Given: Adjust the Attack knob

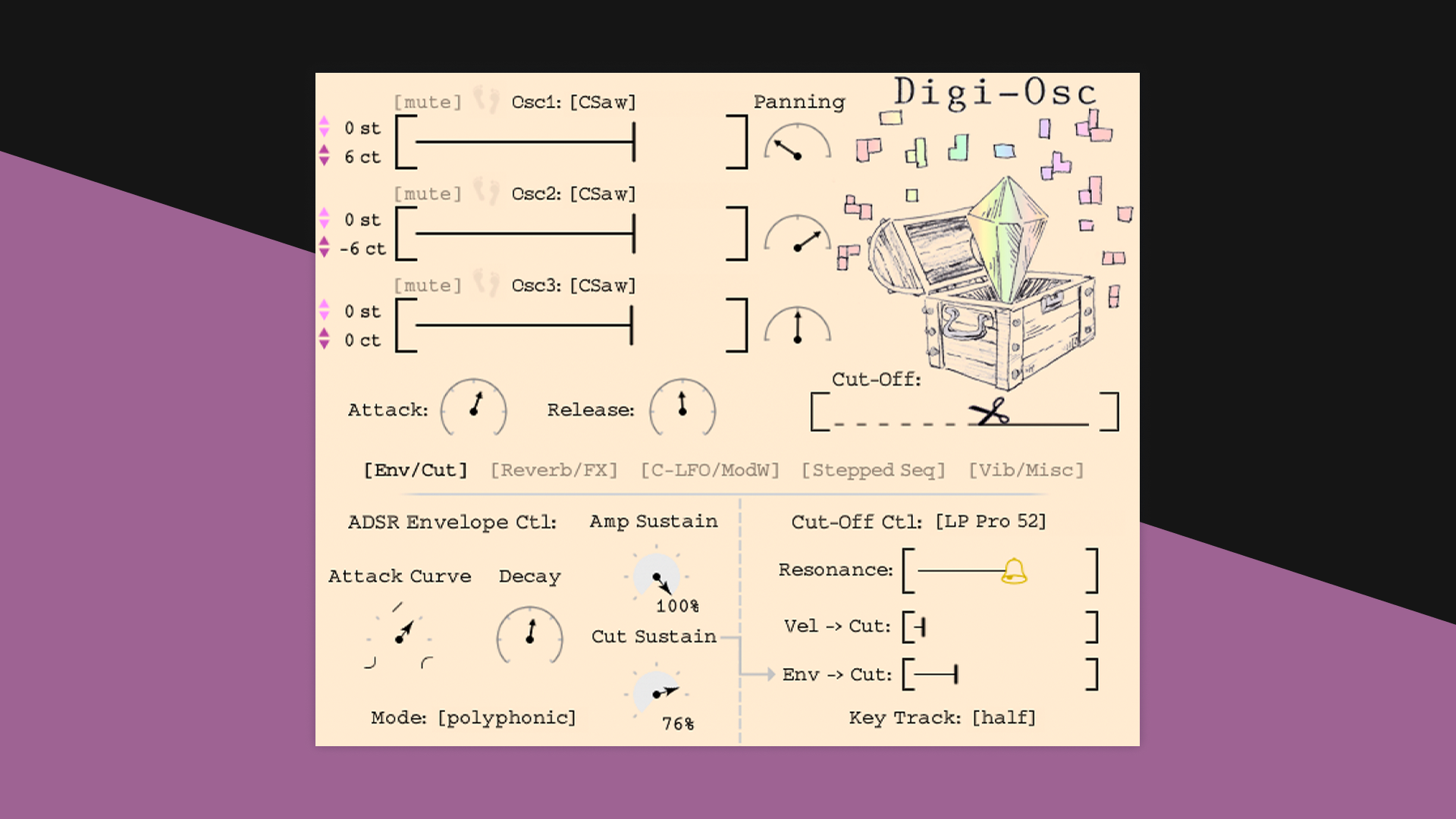Looking at the screenshot, I should pyautogui.click(x=473, y=409).
